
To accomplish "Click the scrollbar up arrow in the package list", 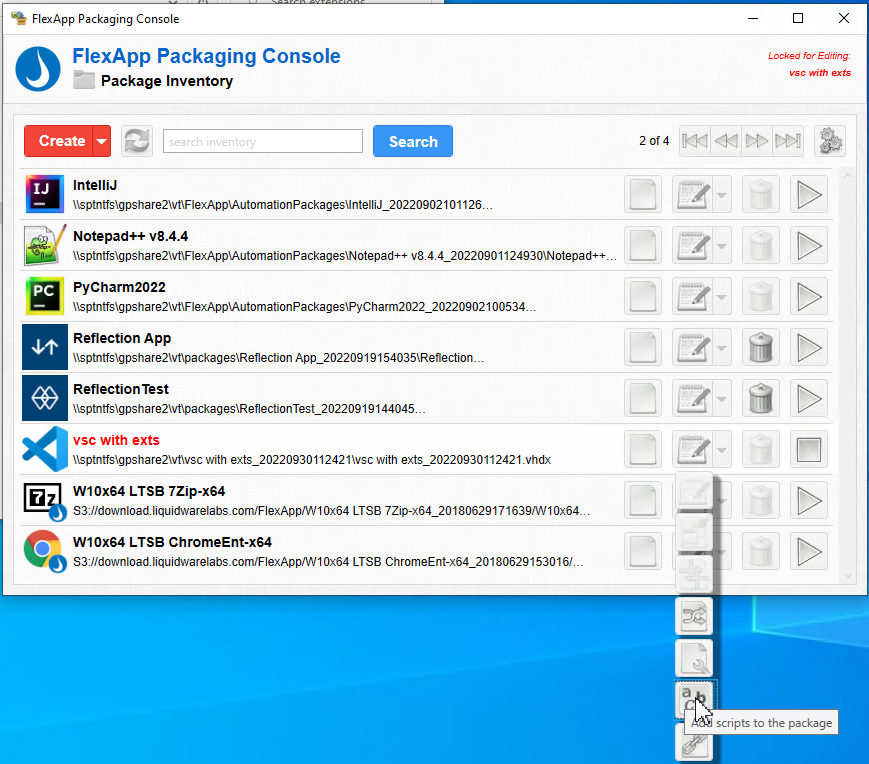I will pyautogui.click(x=847, y=176).
